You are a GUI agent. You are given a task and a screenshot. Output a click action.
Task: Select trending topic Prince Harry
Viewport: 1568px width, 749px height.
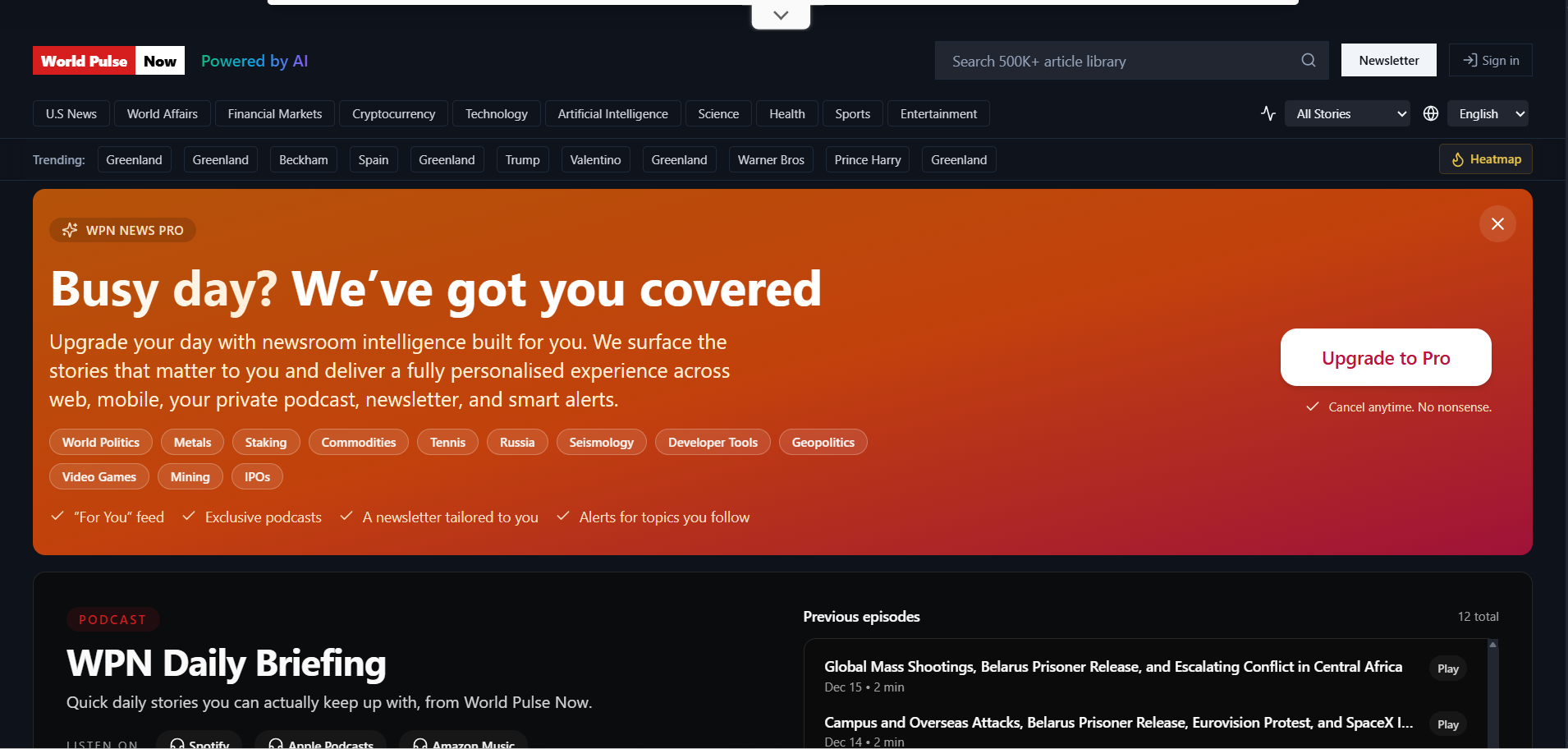pyautogui.click(x=868, y=159)
